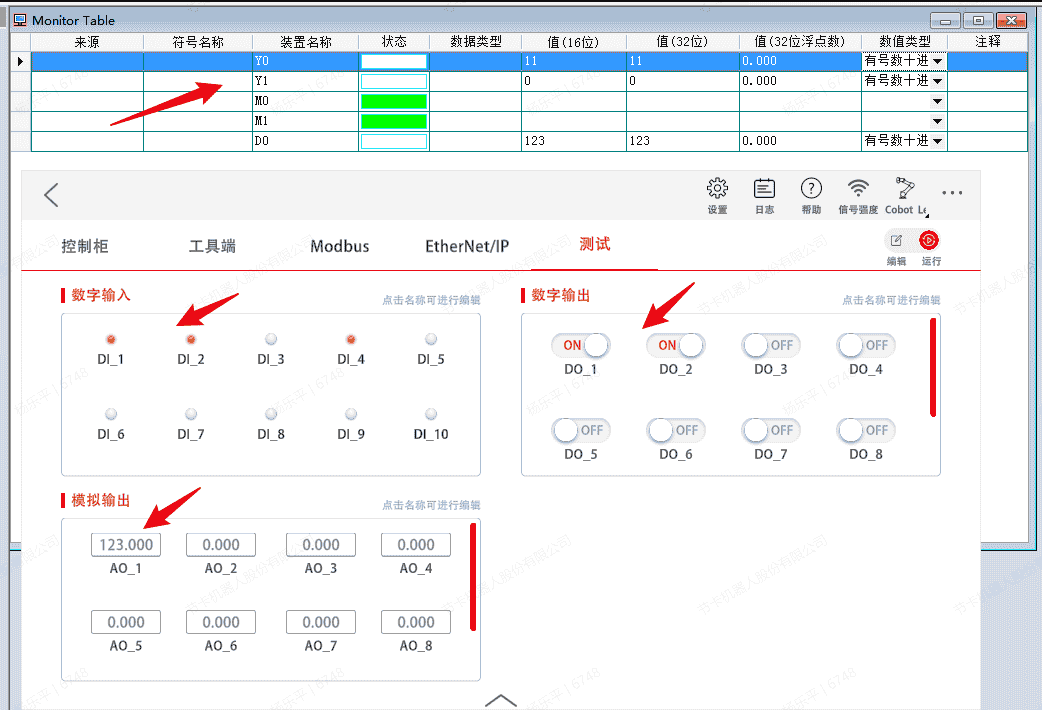Go back using the left arrow
1042x710 pixels.
click(52, 195)
